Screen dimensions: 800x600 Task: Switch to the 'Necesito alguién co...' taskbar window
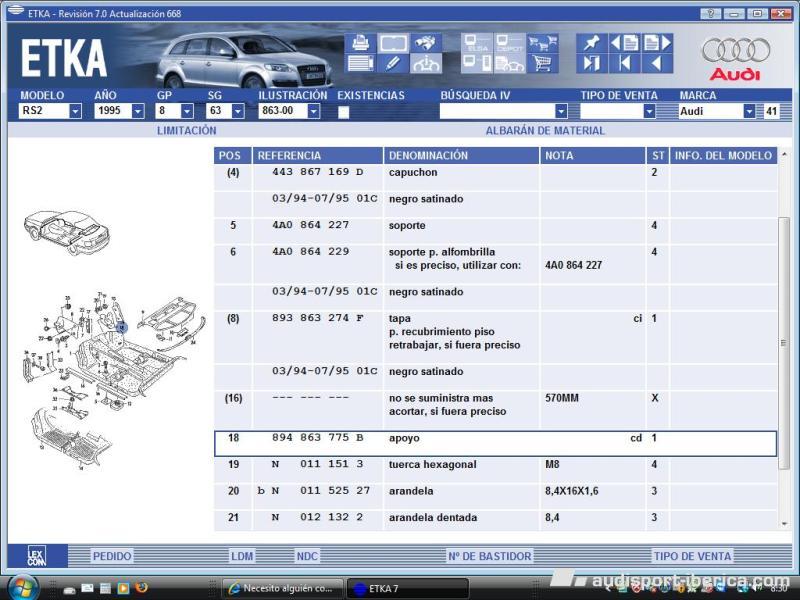pos(284,588)
